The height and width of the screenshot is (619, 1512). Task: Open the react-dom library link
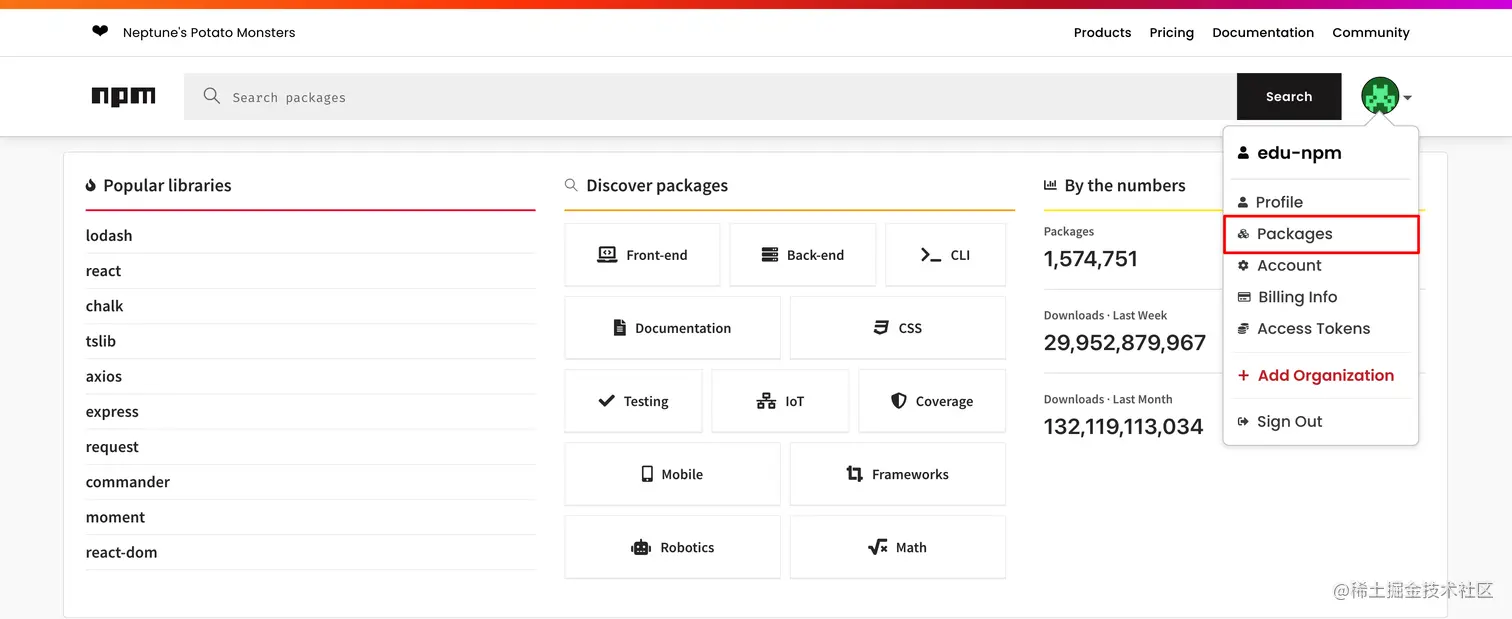[x=121, y=552]
